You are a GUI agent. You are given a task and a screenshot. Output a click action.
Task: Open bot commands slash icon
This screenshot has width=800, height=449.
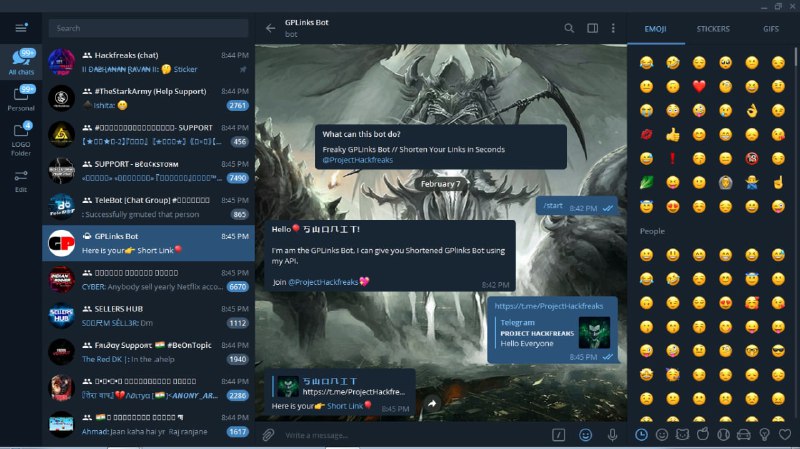click(x=559, y=435)
